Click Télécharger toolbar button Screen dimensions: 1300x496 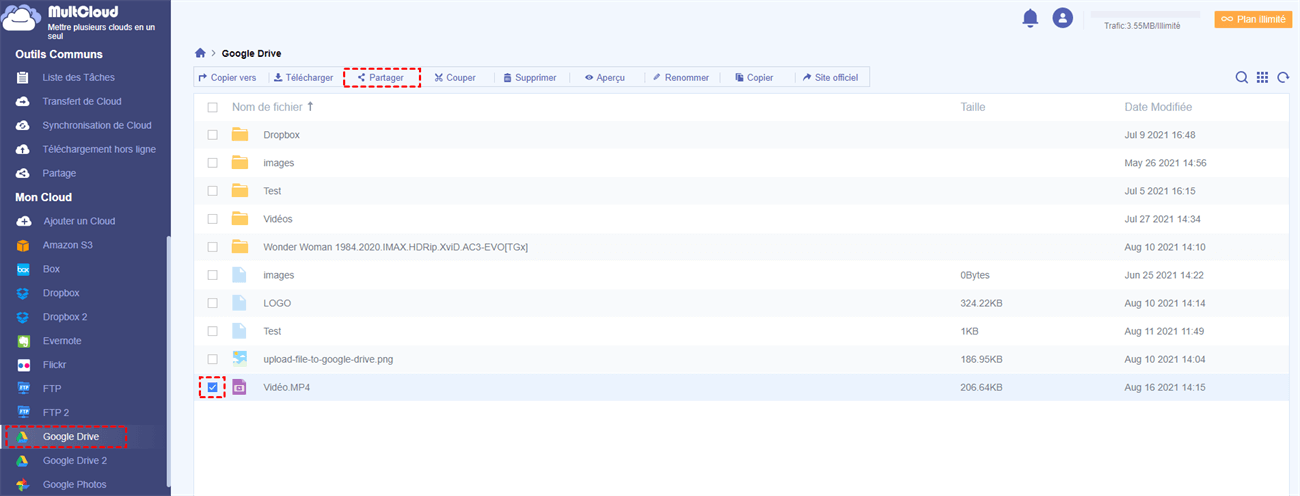coord(303,77)
